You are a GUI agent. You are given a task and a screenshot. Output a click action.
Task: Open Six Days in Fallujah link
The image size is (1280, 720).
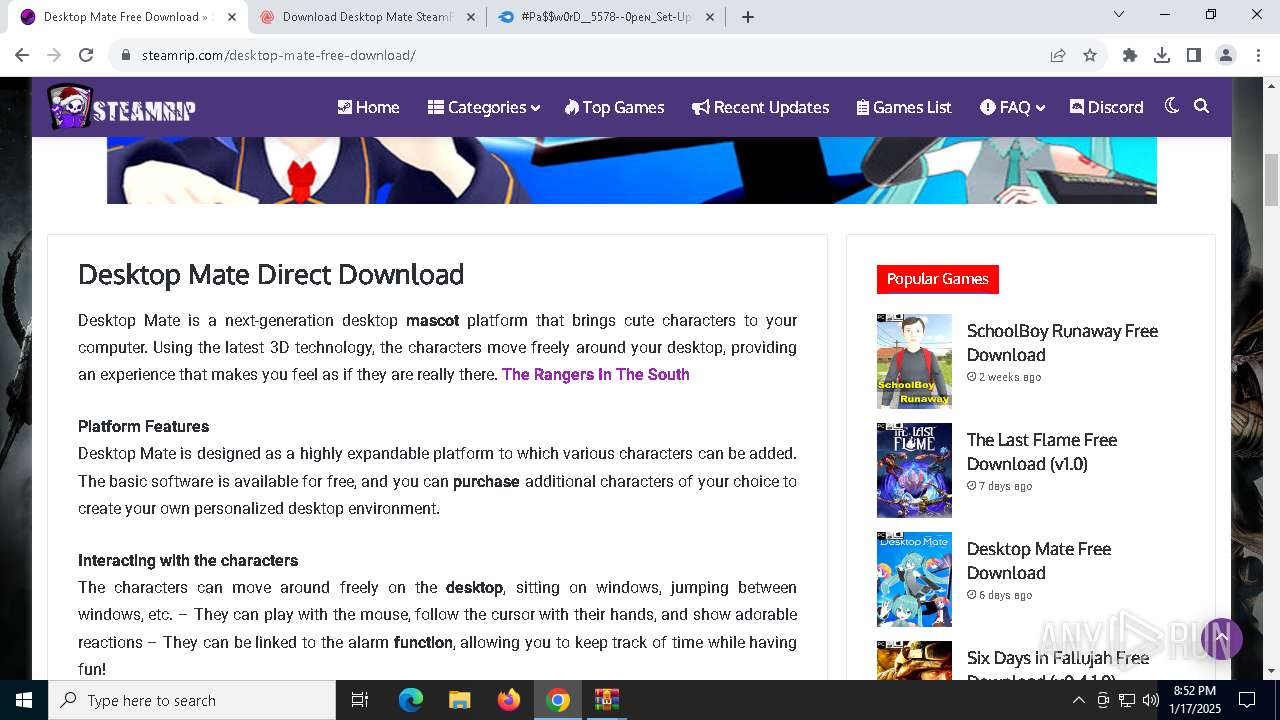1058,668
